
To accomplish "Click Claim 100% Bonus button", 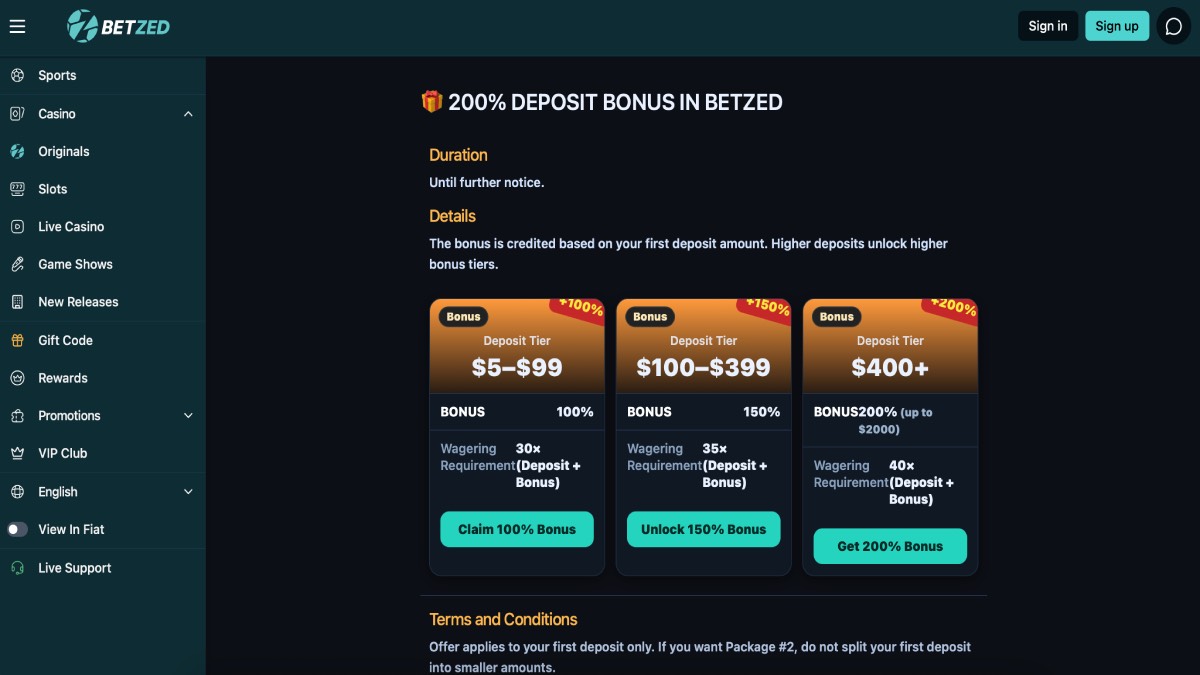I will [x=517, y=530].
